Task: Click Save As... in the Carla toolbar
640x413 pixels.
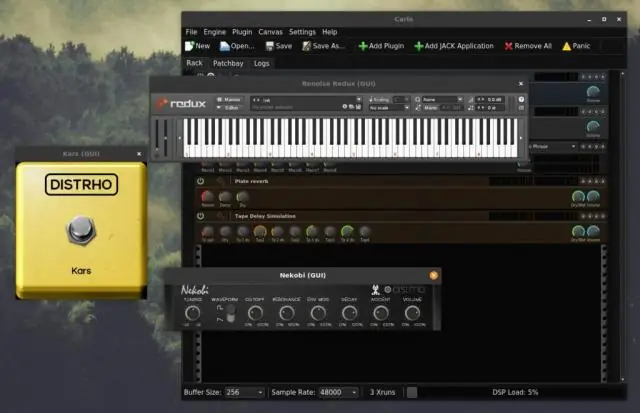Action: click(323, 46)
